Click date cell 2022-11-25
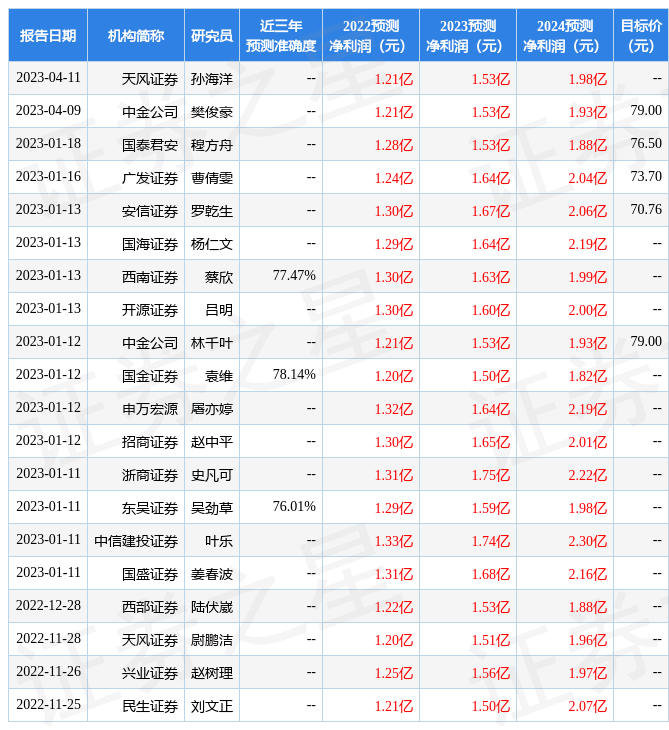Viewport: 669px width, 730px height. (48, 705)
